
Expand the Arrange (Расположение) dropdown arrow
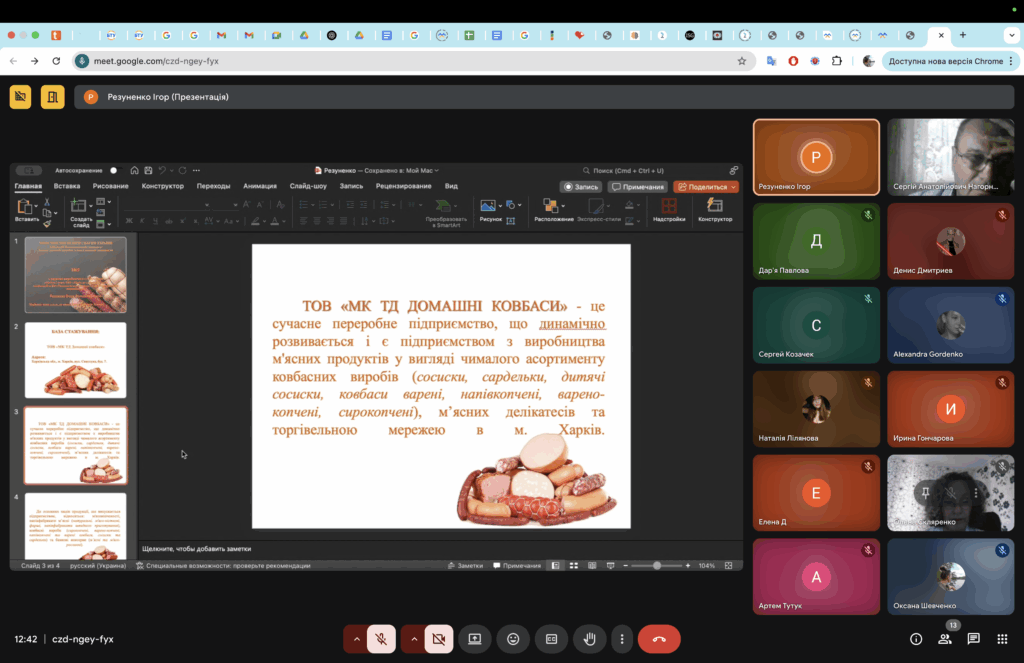563,206
